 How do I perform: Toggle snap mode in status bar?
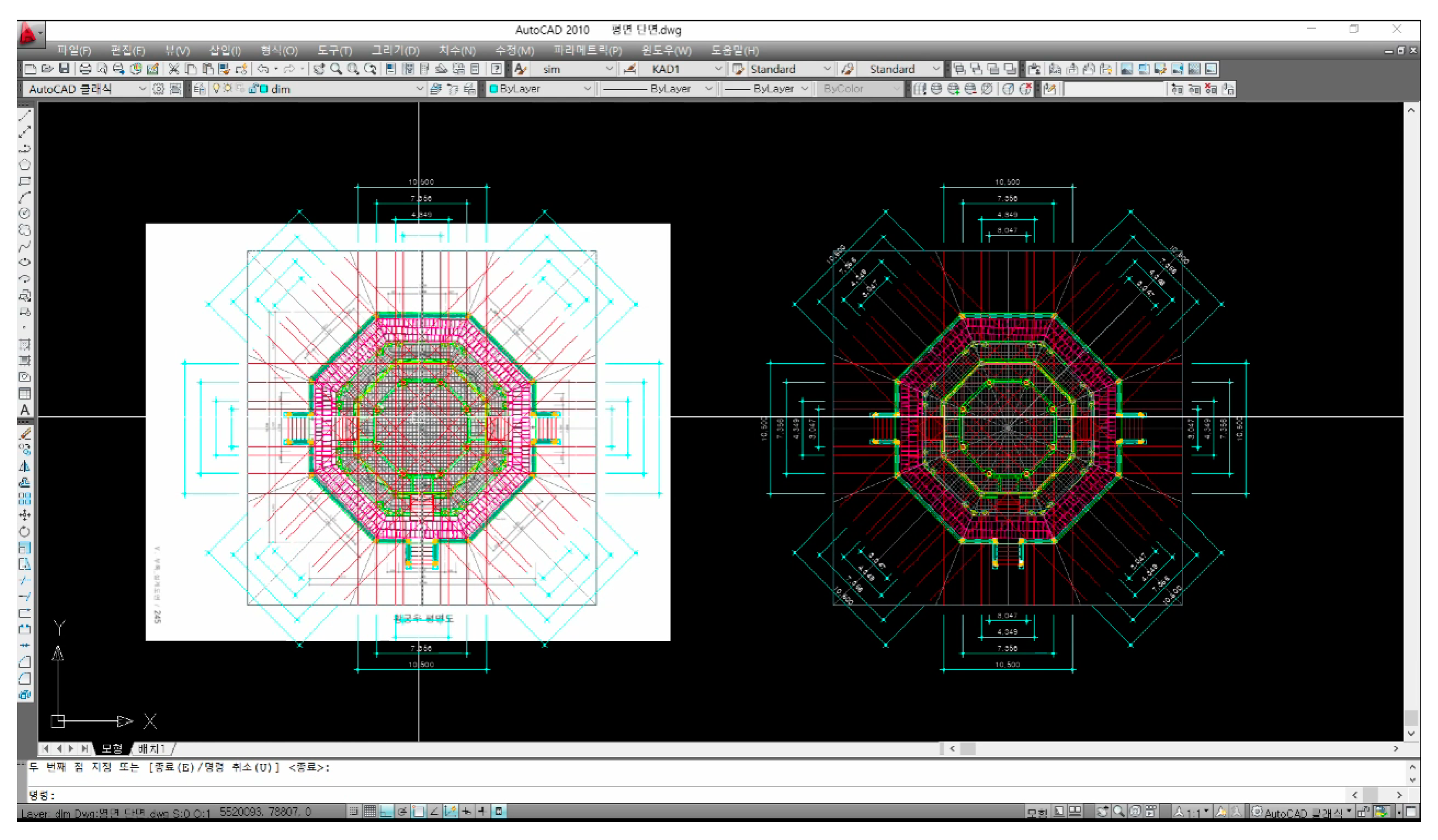[354, 811]
